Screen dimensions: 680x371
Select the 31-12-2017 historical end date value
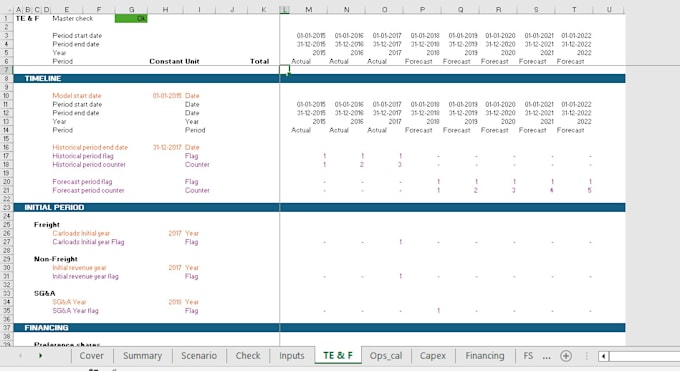167,147
